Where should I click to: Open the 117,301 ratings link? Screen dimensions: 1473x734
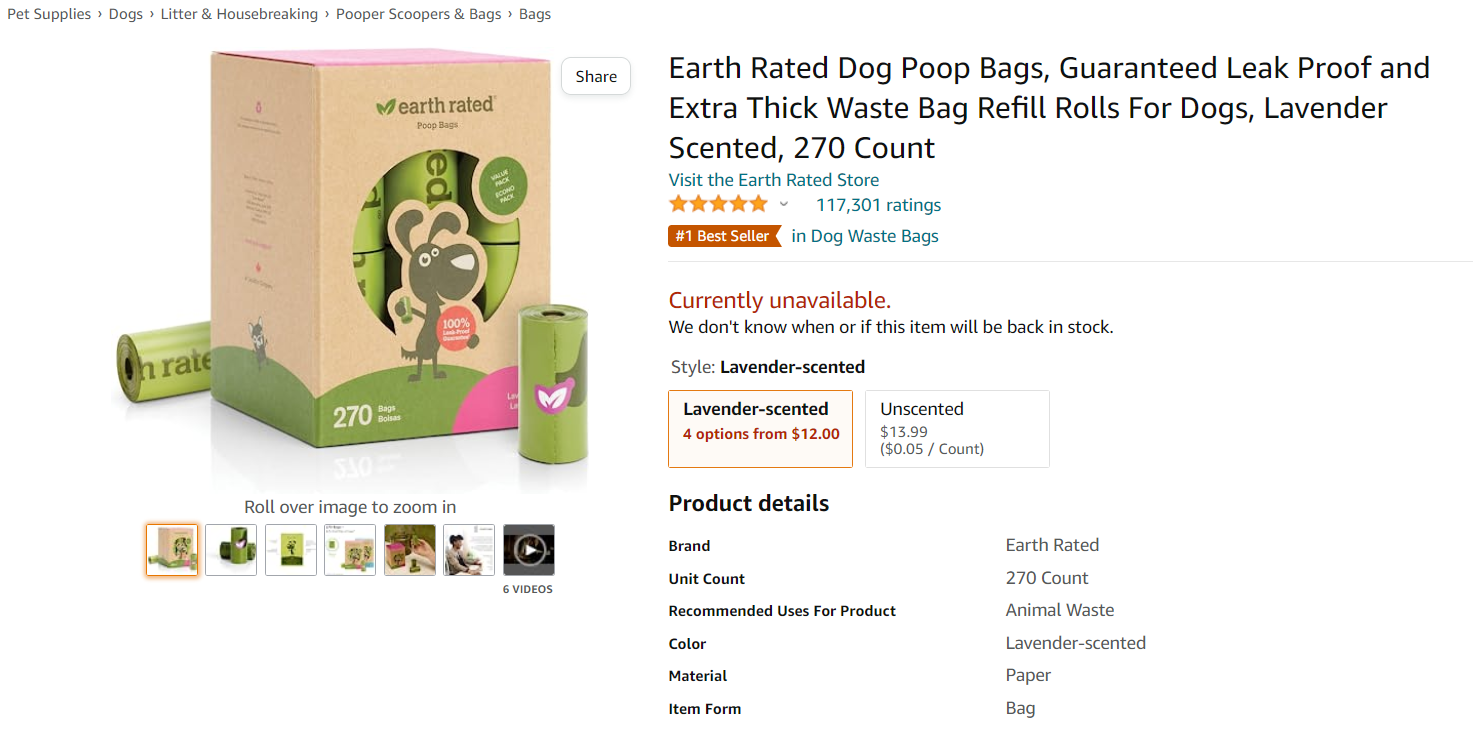[879, 205]
